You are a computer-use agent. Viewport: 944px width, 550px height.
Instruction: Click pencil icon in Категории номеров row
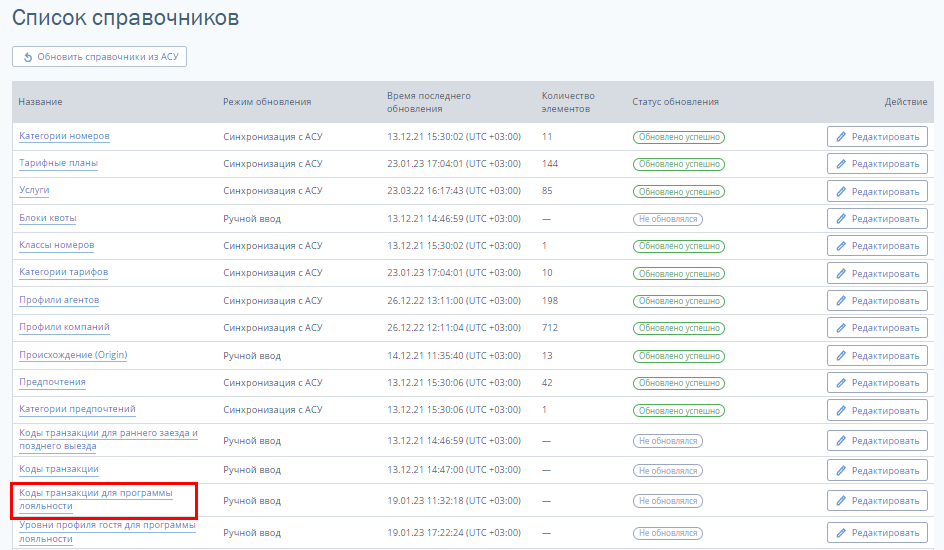coord(841,137)
